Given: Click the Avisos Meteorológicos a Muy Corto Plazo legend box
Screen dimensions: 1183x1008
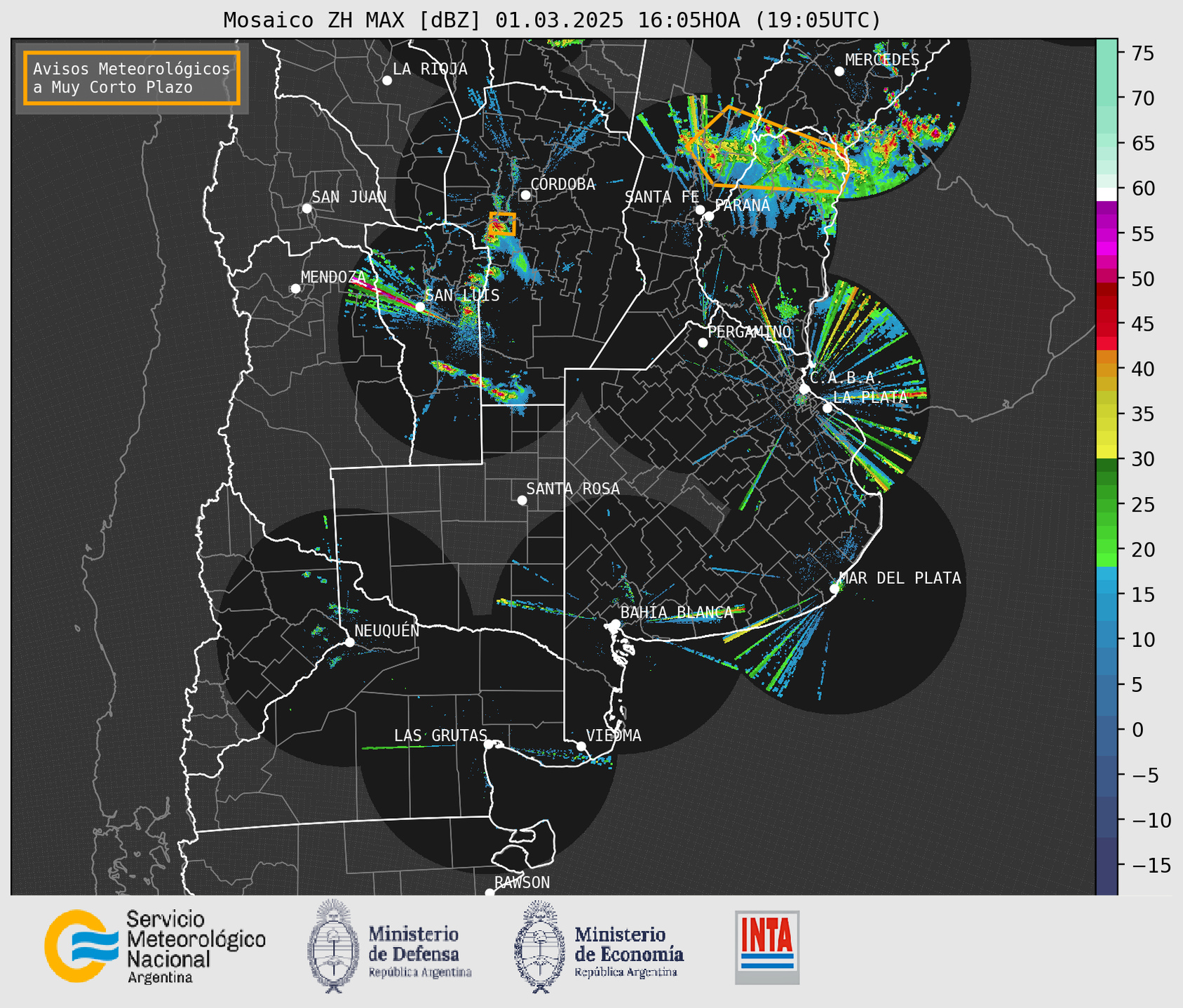Looking at the screenshot, I should pos(132,78).
